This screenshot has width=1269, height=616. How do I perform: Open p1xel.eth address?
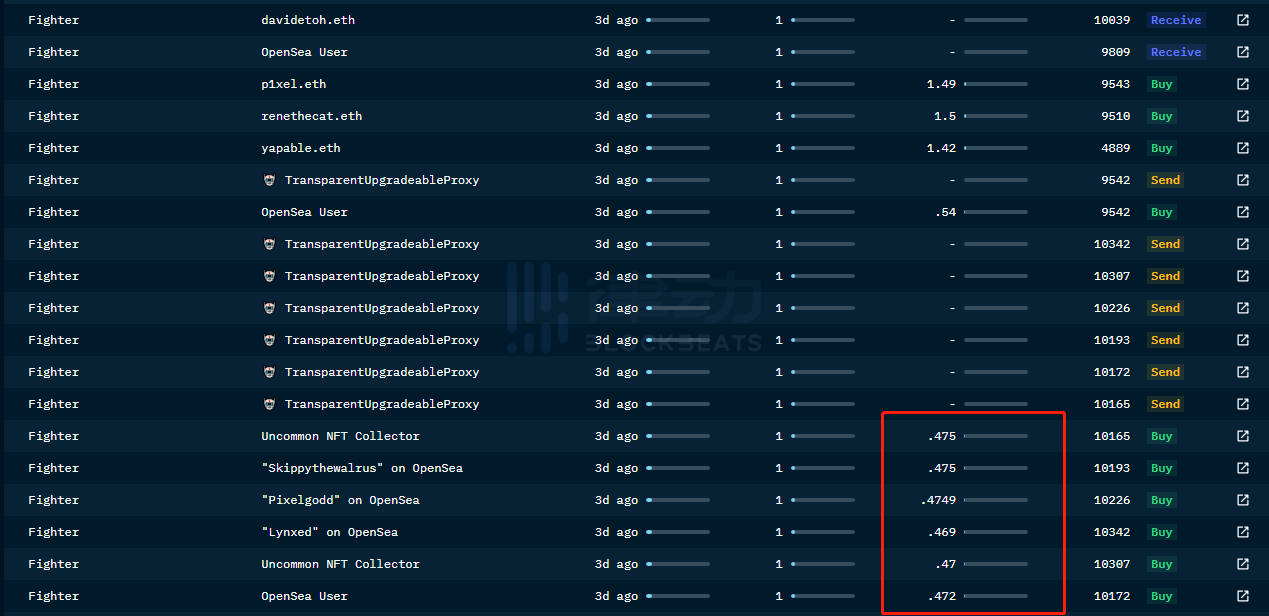[x=294, y=84]
